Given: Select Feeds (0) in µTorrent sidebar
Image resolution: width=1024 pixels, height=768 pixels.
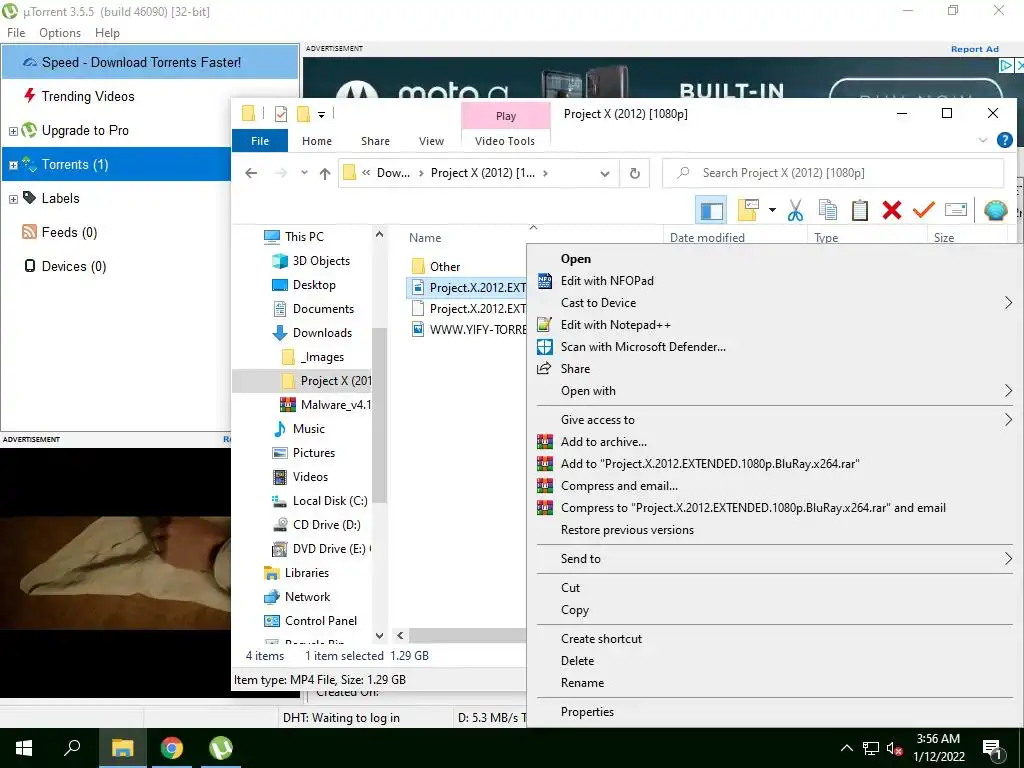Looking at the screenshot, I should (x=69, y=232).
